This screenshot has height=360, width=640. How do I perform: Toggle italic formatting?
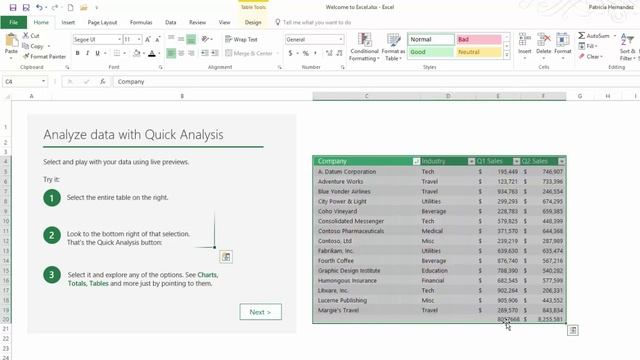(x=87, y=53)
